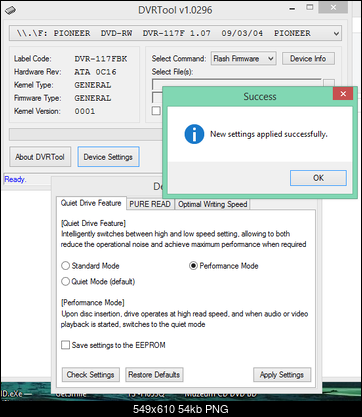Click the blue info icon in Success dialog
This screenshot has width=362, height=417.
[194, 134]
